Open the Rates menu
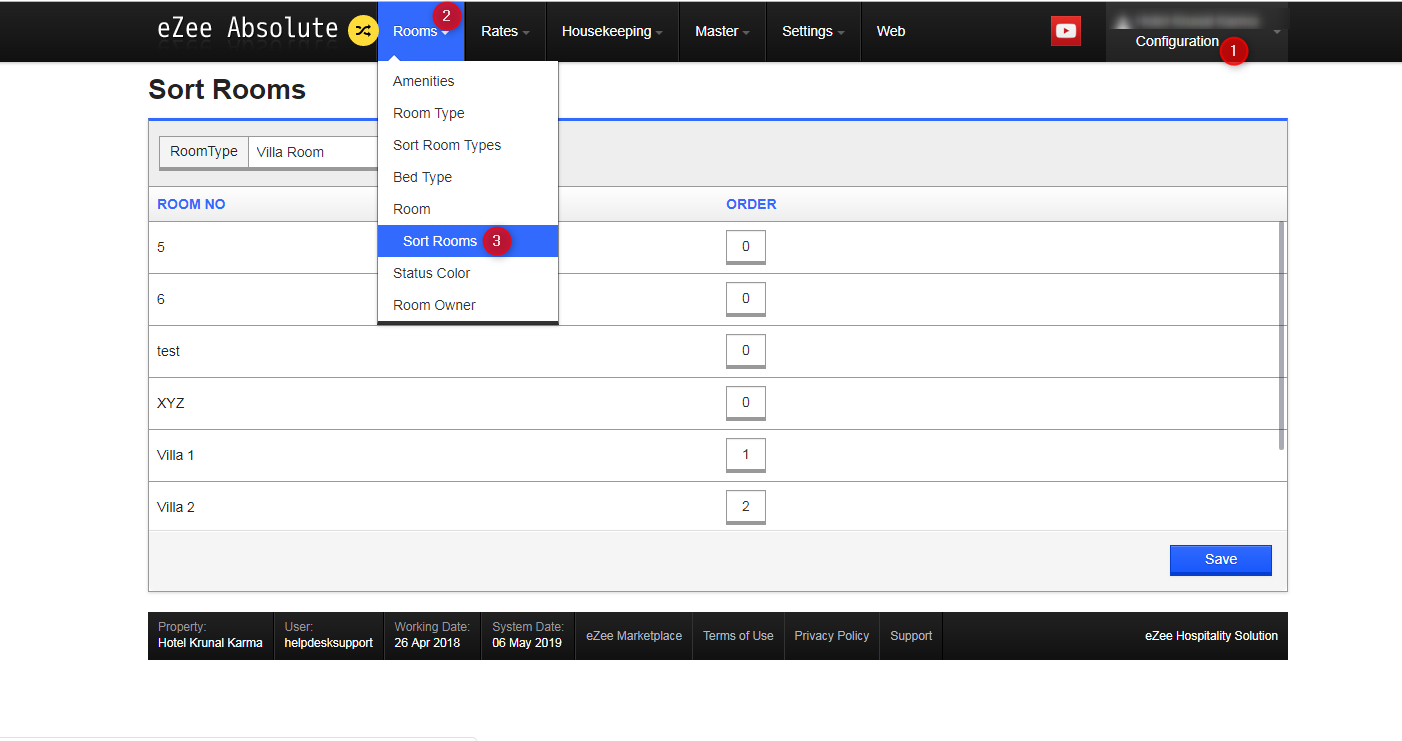This screenshot has height=741, width=1402. [x=505, y=31]
